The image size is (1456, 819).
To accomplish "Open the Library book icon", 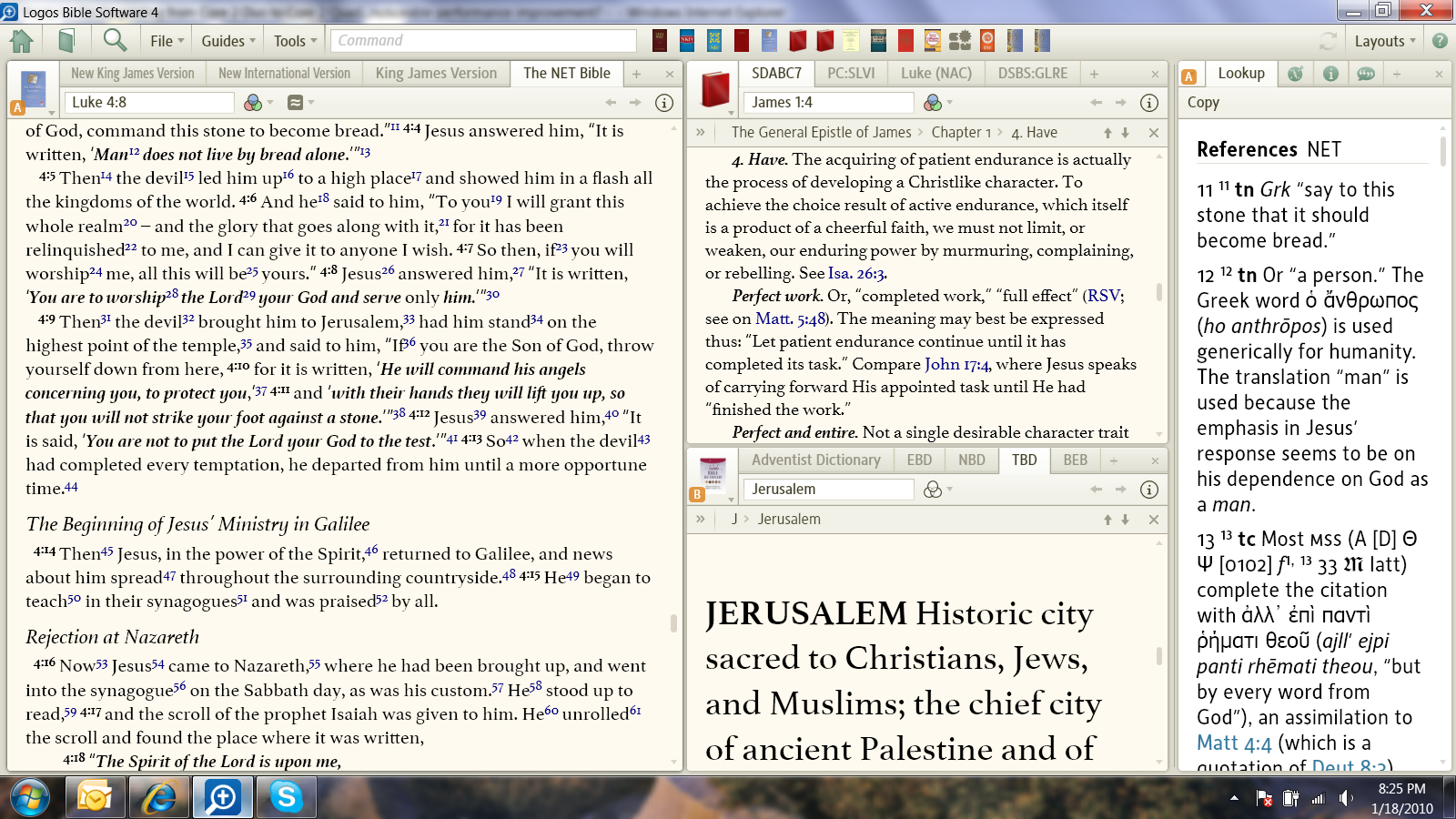I will [66, 41].
